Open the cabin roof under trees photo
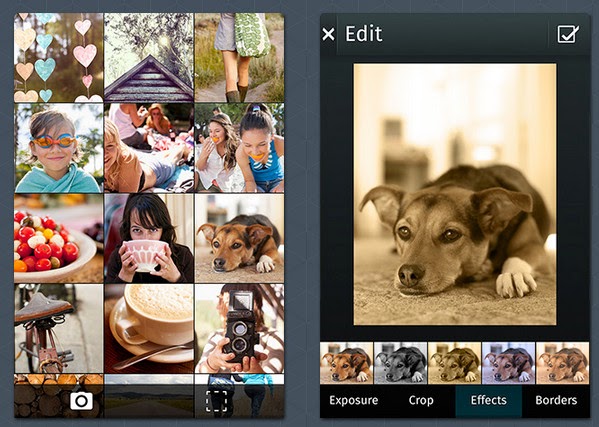 [x=149, y=58]
